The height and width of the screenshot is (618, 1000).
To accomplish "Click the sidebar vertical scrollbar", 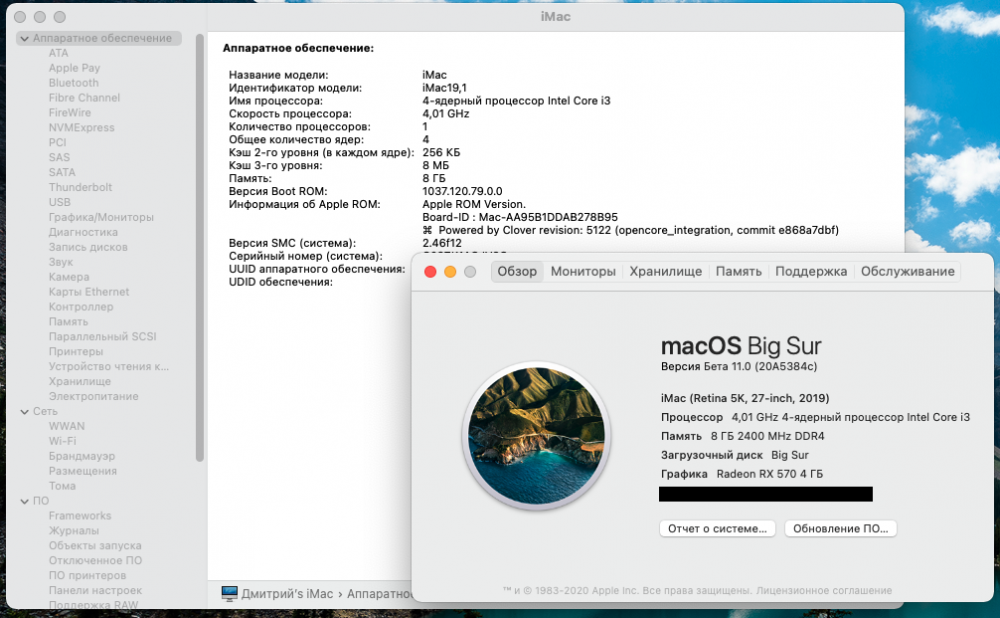I will click(x=200, y=247).
